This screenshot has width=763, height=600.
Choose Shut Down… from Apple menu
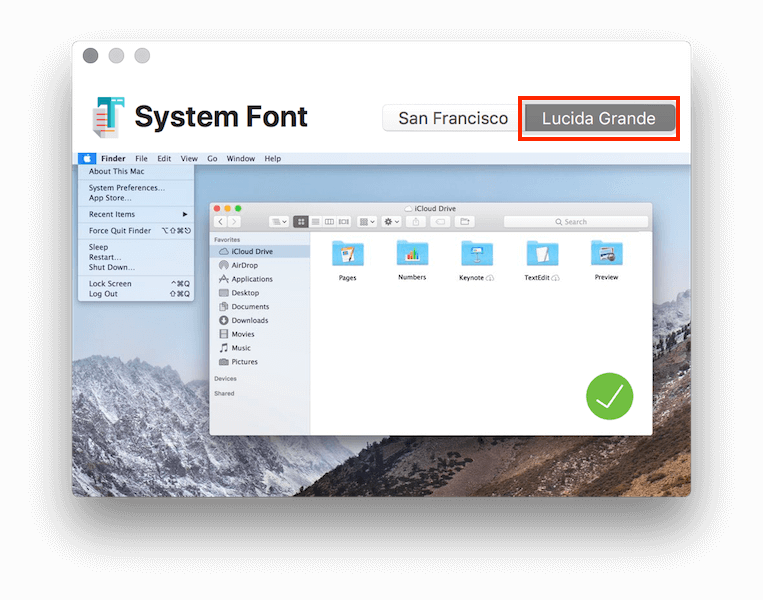tap(136, 268)
